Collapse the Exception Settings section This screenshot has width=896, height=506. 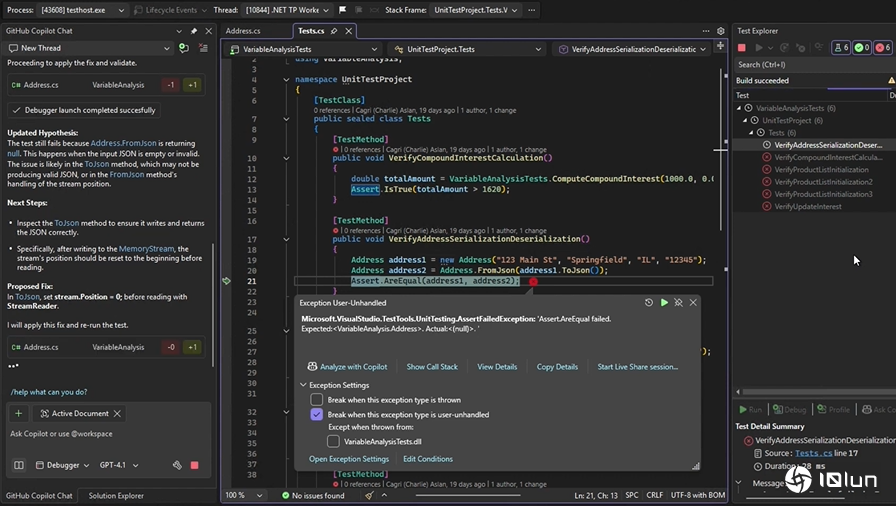coord(303,384)
